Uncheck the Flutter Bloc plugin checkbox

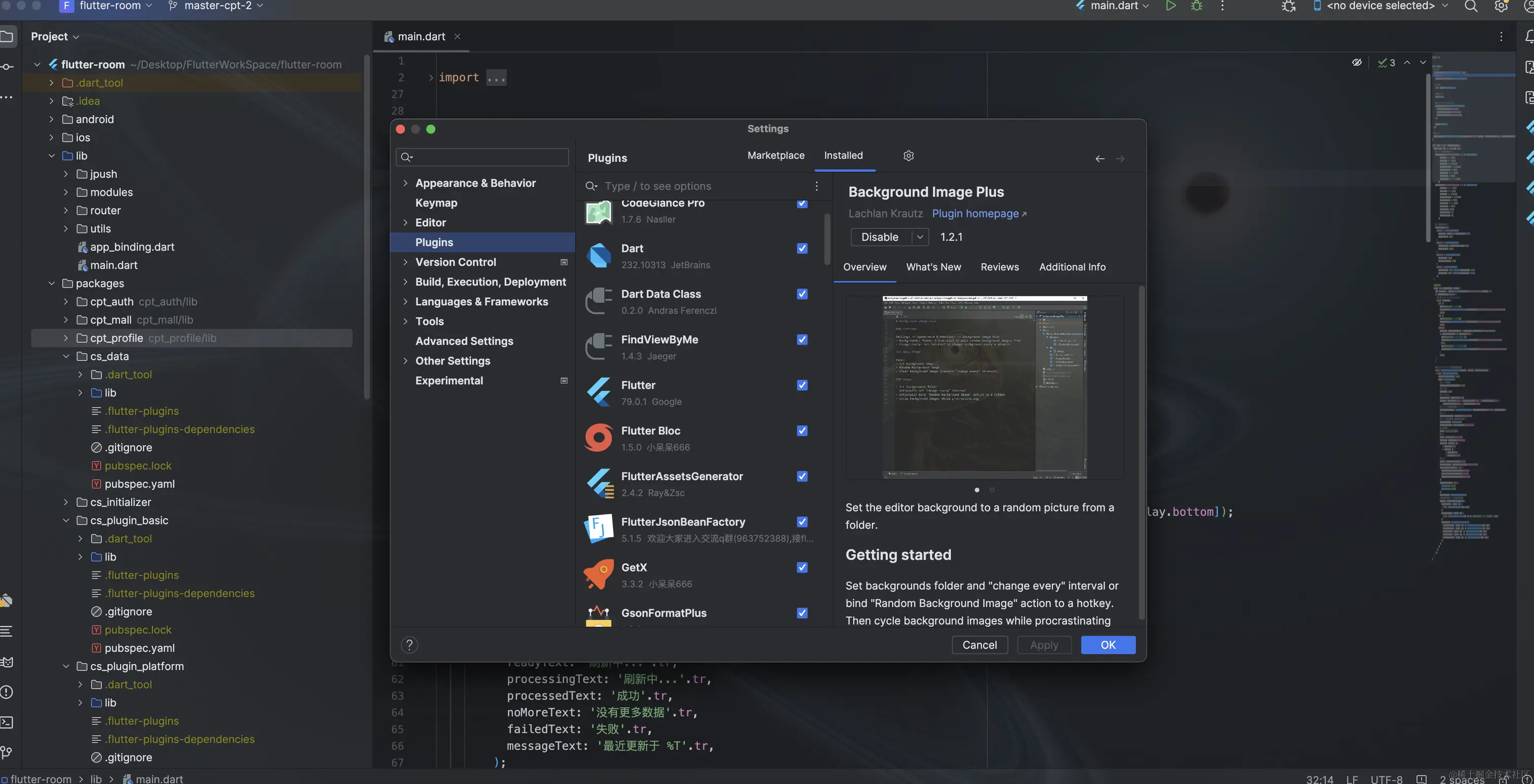click(802, 431)
